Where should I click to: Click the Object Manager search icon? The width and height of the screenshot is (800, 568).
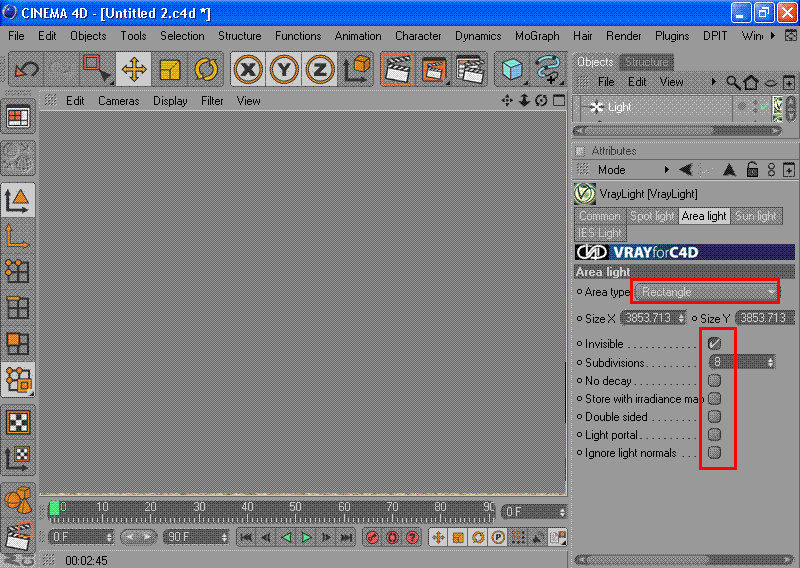click(733, 82)
